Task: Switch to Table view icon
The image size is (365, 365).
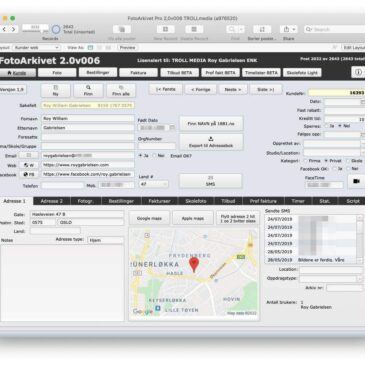Action: 108,48
